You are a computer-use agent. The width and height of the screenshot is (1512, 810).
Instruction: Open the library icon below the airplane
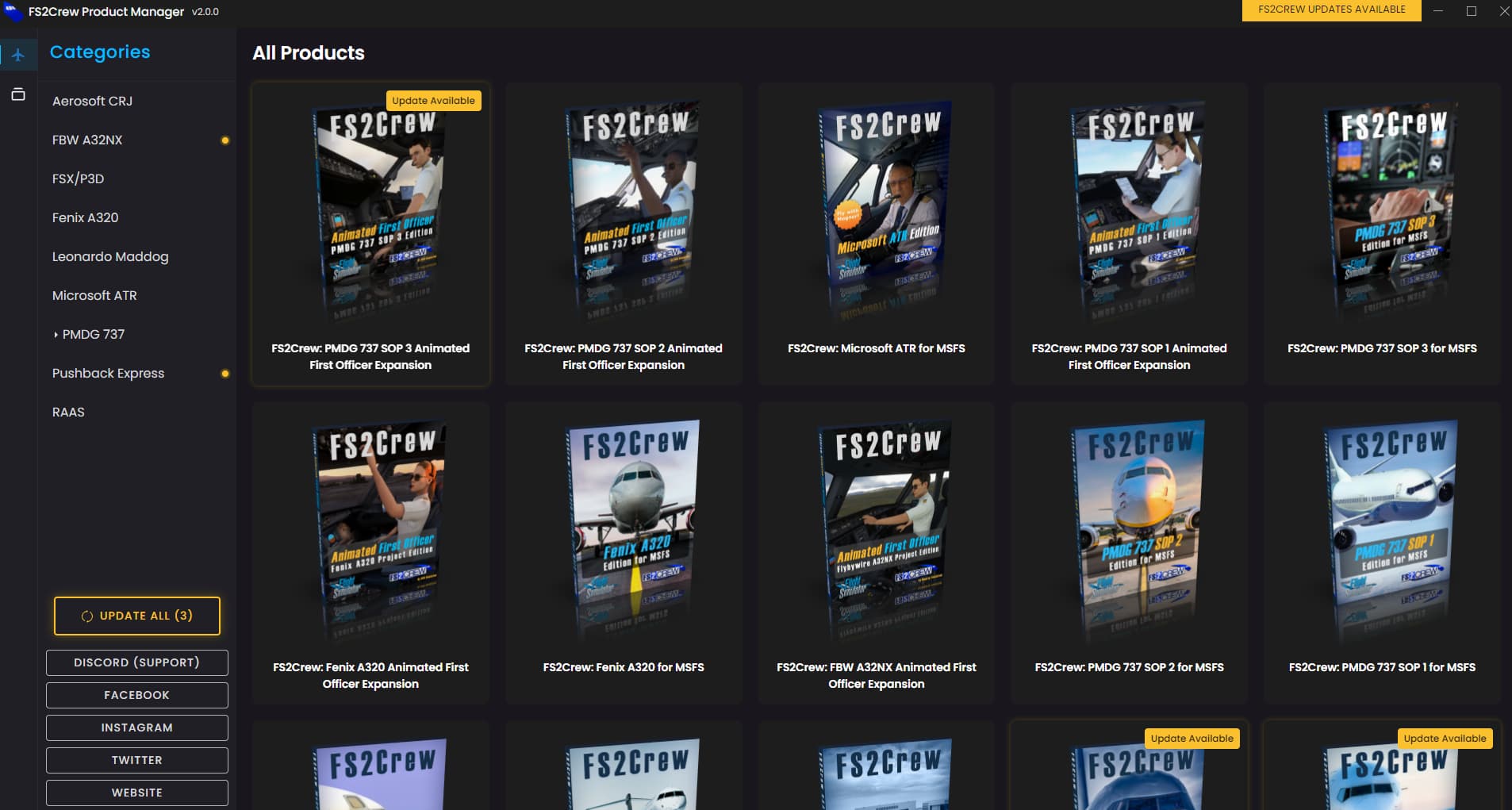(18, 94)
